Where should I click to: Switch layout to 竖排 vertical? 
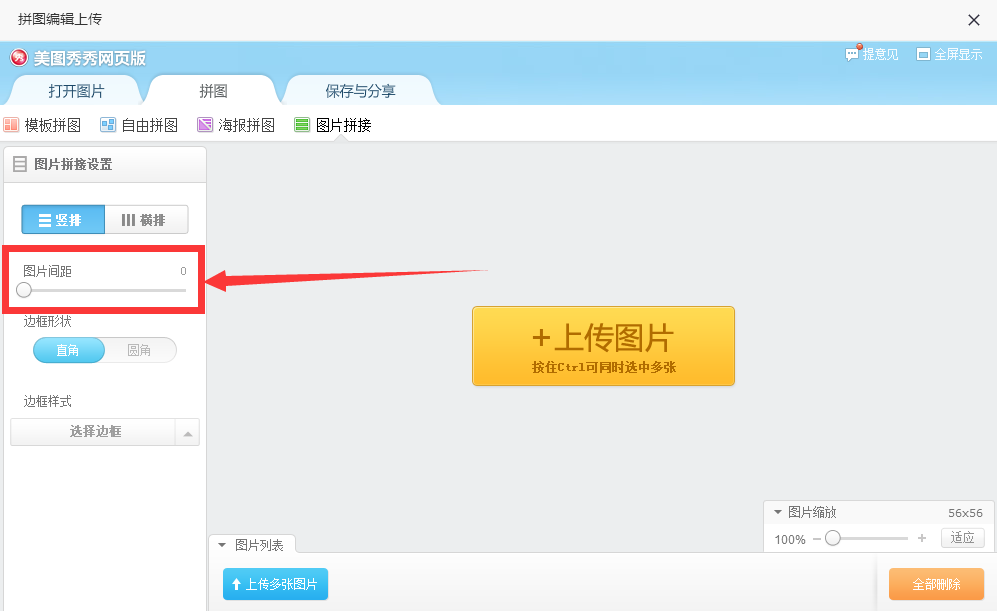pos(63,220)
